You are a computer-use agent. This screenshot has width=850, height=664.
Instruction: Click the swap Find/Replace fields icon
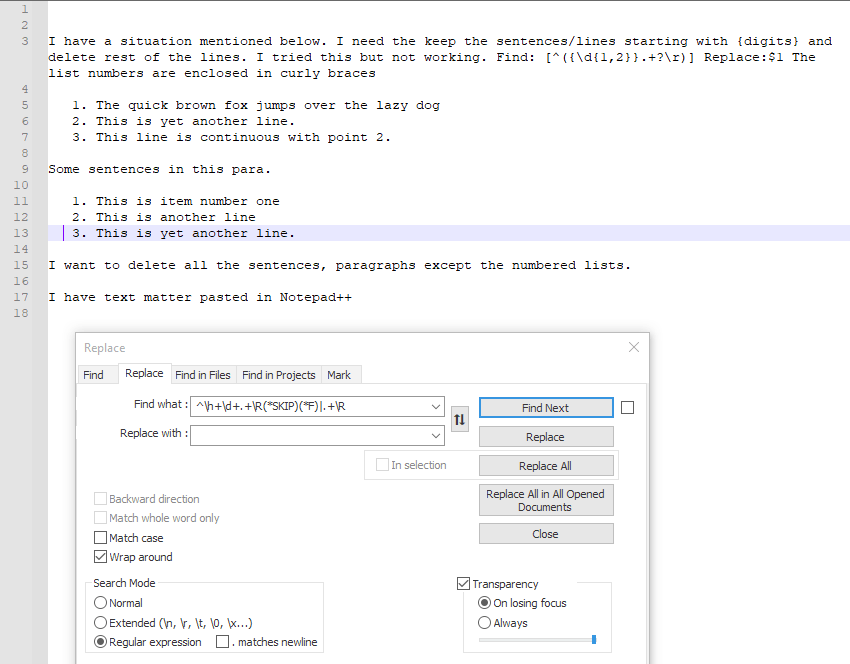(x=459, y=420)
